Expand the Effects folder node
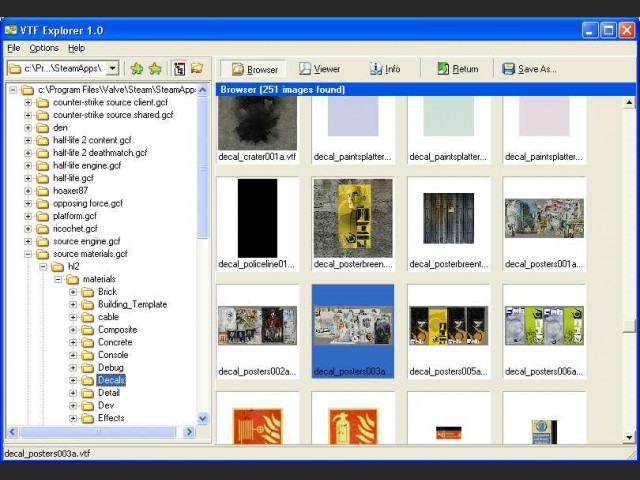 tap(73, 418)
